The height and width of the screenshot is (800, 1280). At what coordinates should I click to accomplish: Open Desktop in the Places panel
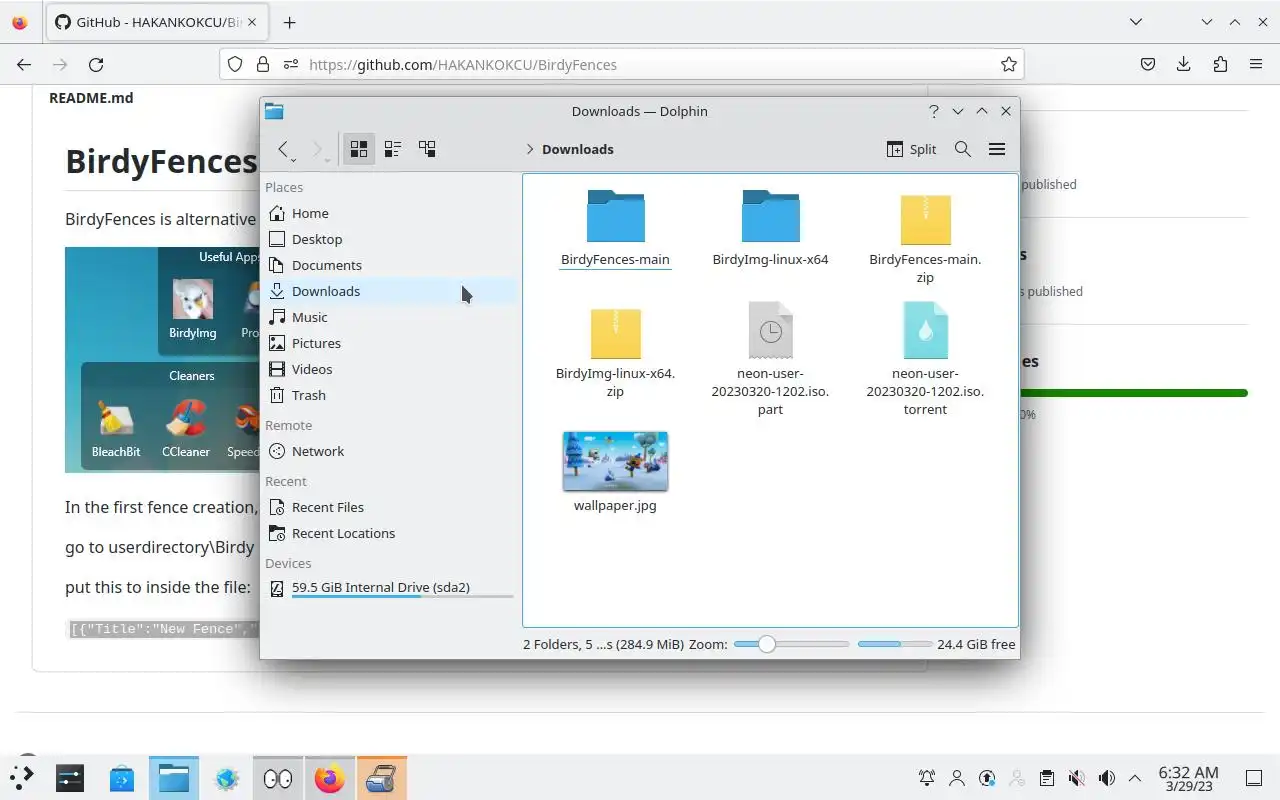tap(390, 239)
